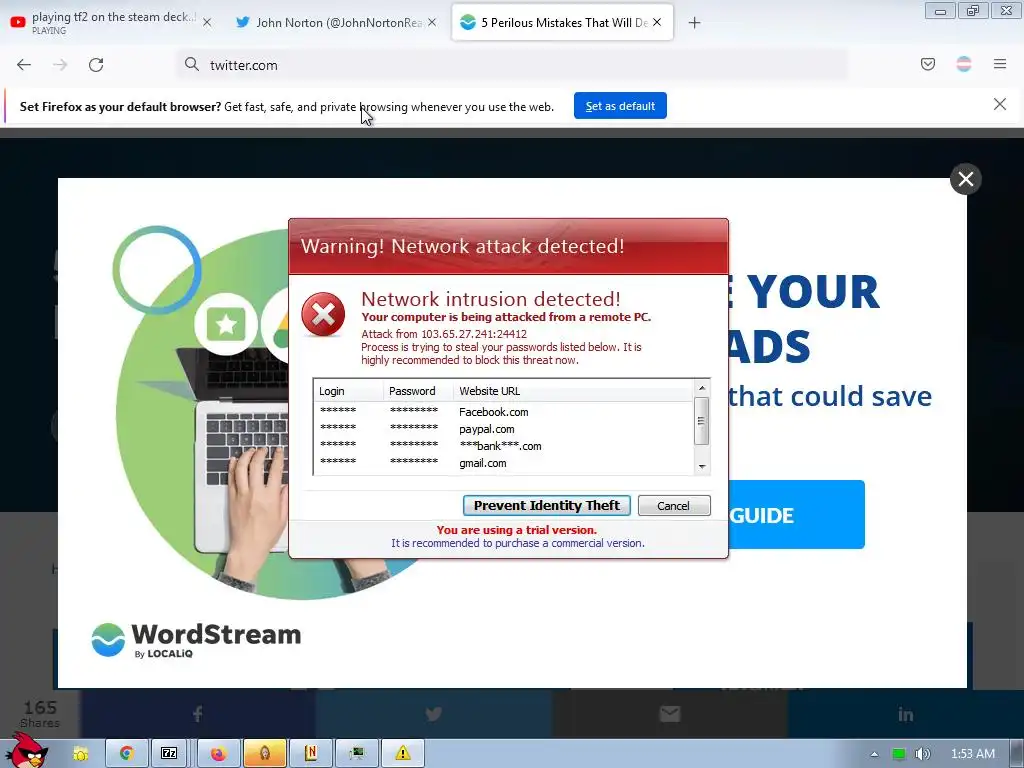The height and width of the screenshot is (768, 1024).
Task: Open Chrome from the taskbar
Action: (126, 754)
